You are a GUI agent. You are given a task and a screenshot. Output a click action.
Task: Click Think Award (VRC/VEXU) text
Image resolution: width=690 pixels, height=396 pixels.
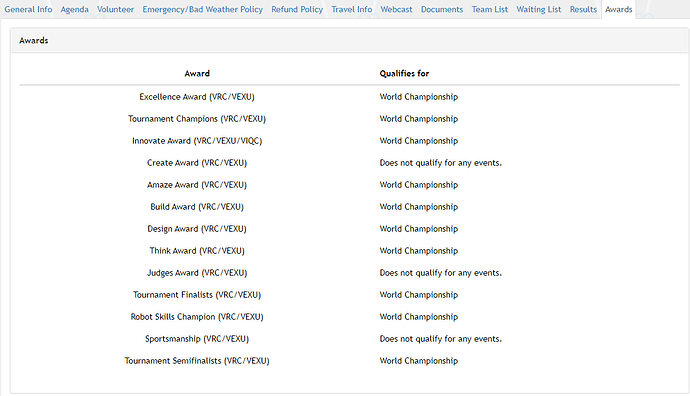197,251
